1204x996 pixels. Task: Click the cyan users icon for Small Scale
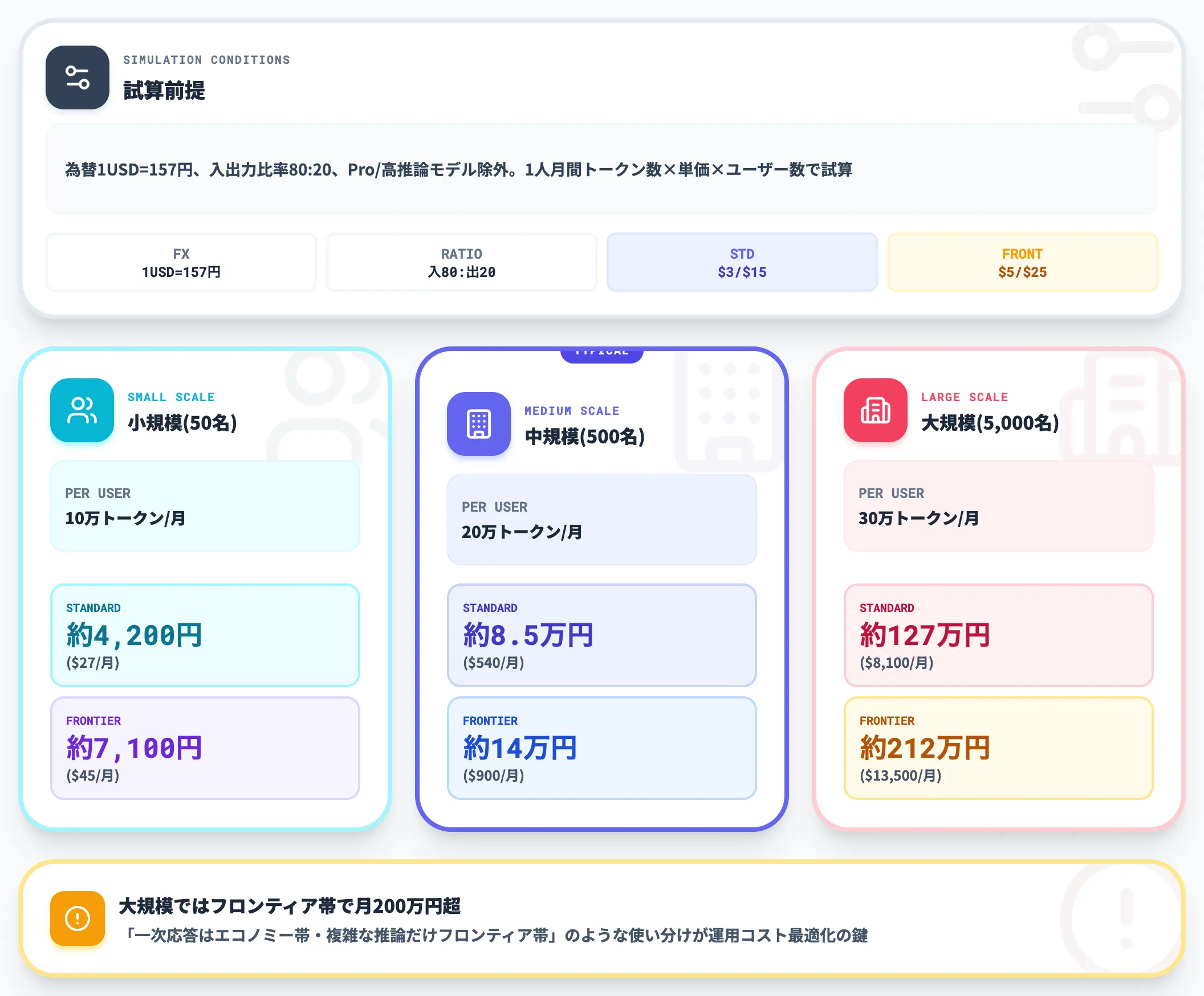[x=82, y=410]
